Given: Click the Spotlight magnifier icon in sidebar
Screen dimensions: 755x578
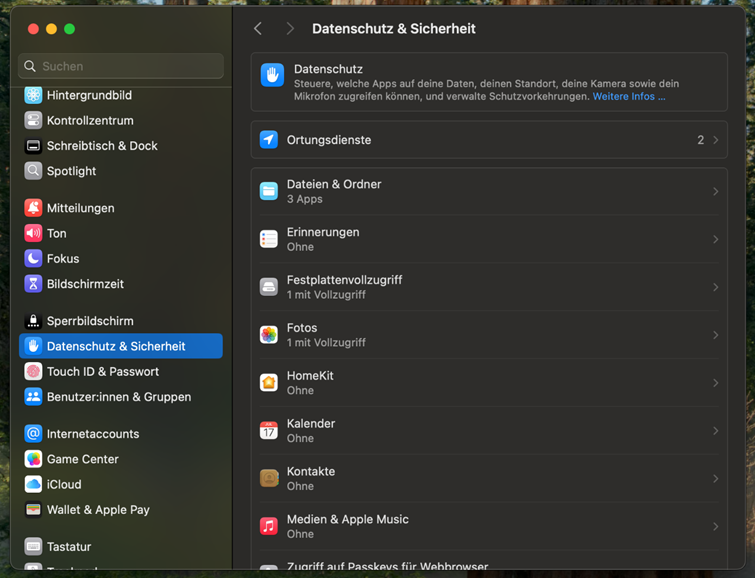Looking at the screenshot, I should click(33, 171).
